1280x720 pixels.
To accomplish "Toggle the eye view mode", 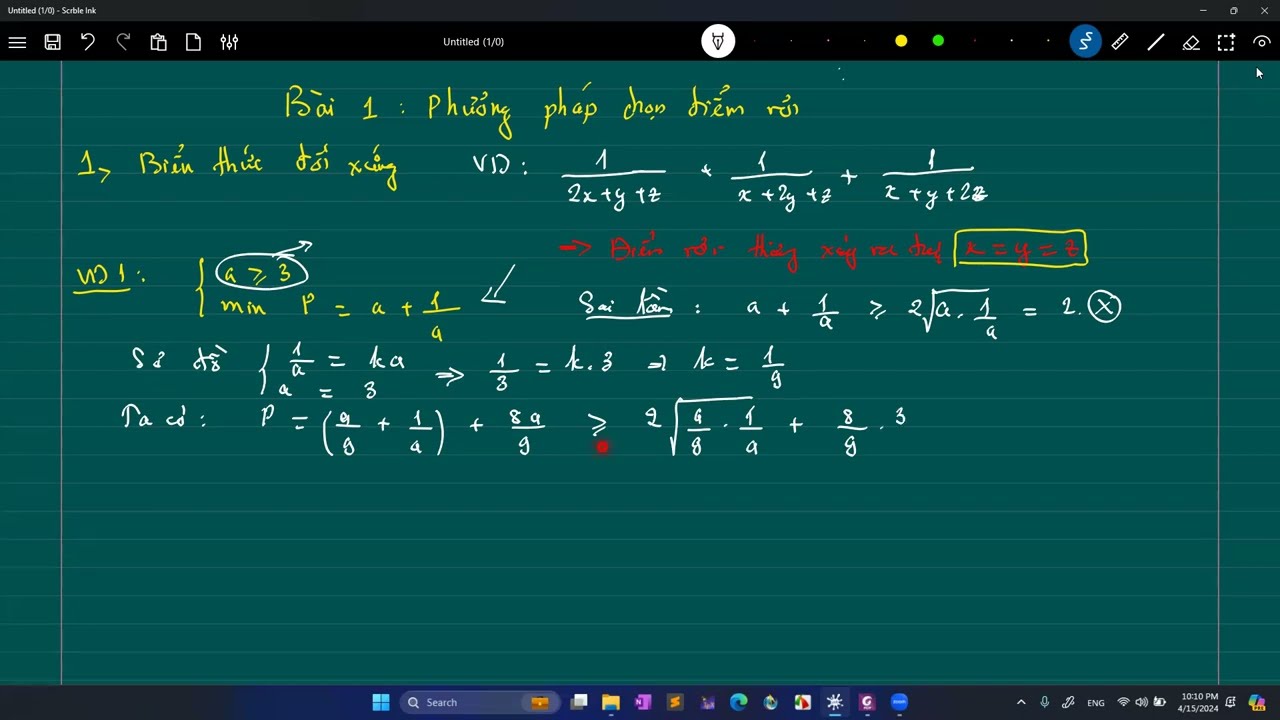I will [x=1262, y=42].
